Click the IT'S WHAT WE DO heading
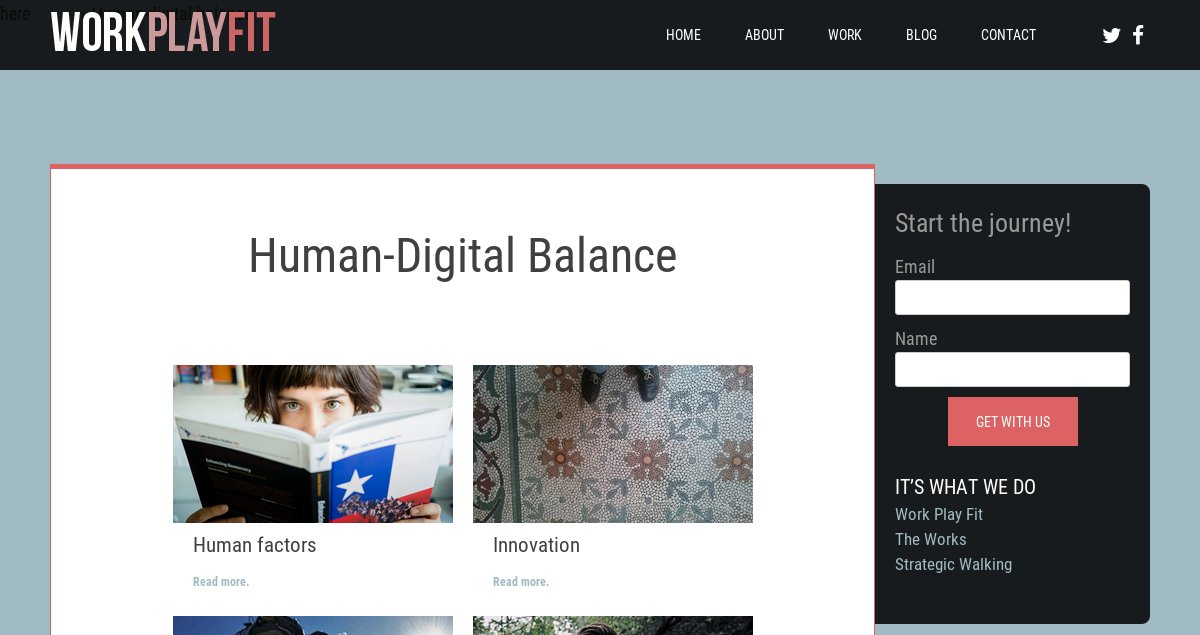Viewport: 1200px width, 635px height. [x=965, y=487]
